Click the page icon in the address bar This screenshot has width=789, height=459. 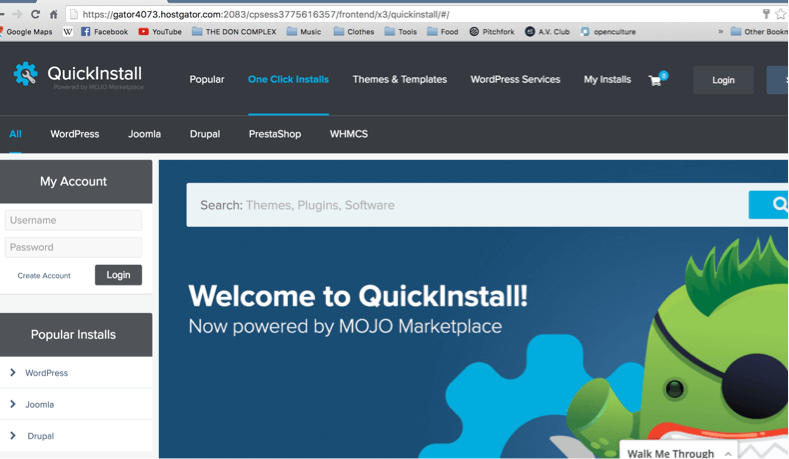coord(74,14)
